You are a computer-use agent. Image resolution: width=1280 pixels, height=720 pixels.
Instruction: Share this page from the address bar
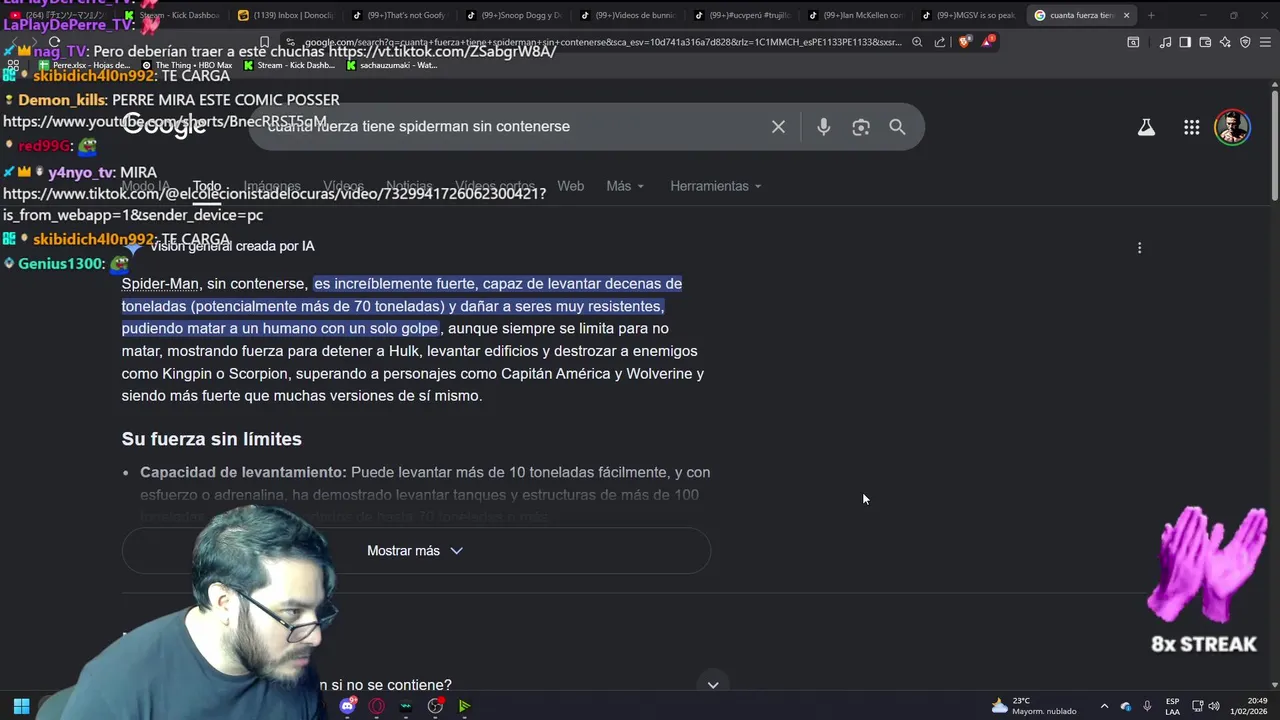pos(940,42)
